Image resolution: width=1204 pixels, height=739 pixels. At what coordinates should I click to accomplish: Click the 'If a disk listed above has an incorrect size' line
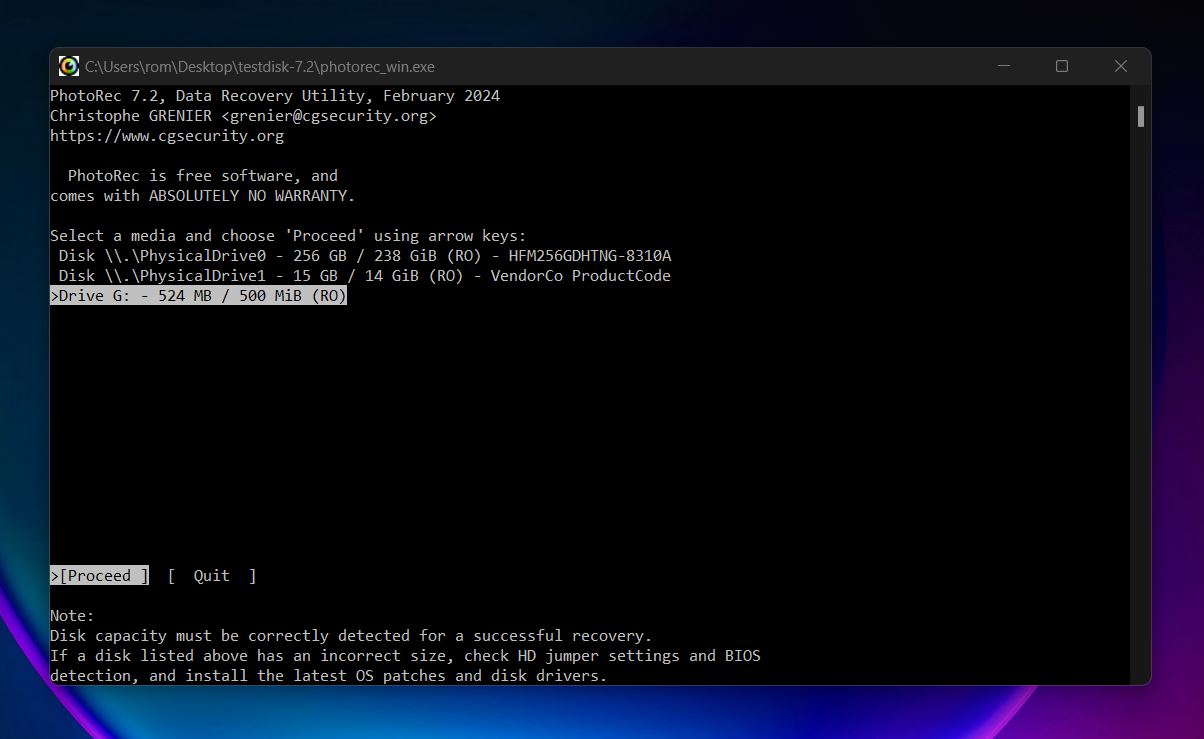(405, 656)
